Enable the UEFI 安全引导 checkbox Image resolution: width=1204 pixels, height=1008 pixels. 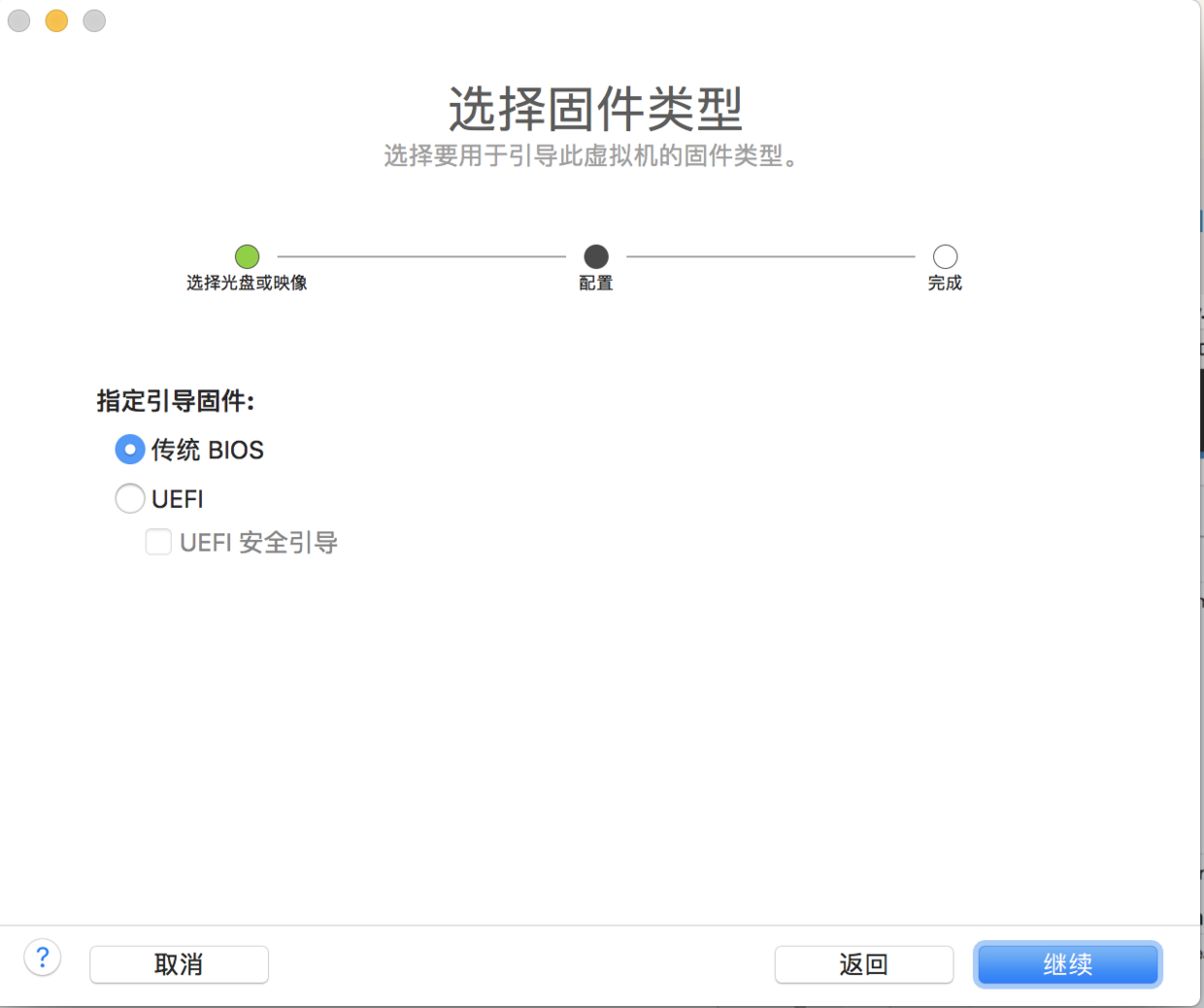158,542
